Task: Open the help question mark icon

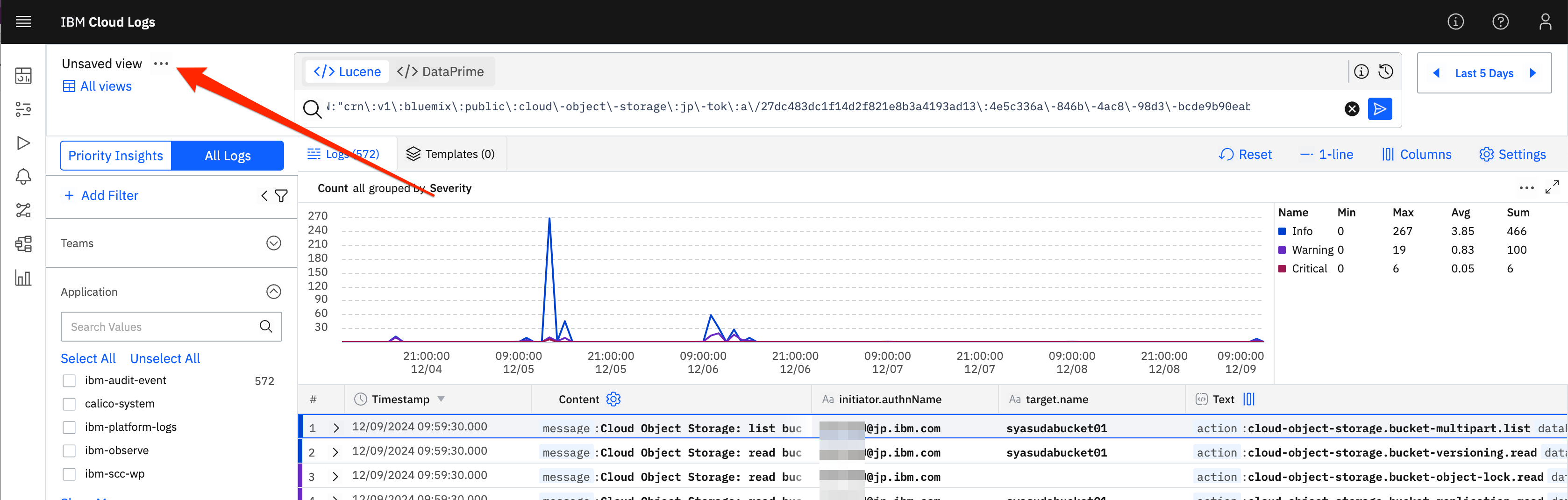Action: pos(1500,22)
